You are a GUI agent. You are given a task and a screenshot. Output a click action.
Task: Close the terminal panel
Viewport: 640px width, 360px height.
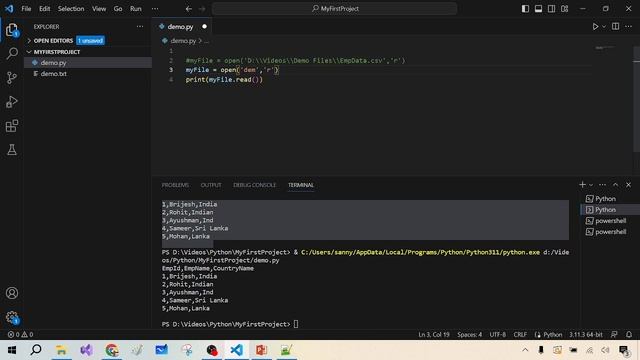(629, 185)
